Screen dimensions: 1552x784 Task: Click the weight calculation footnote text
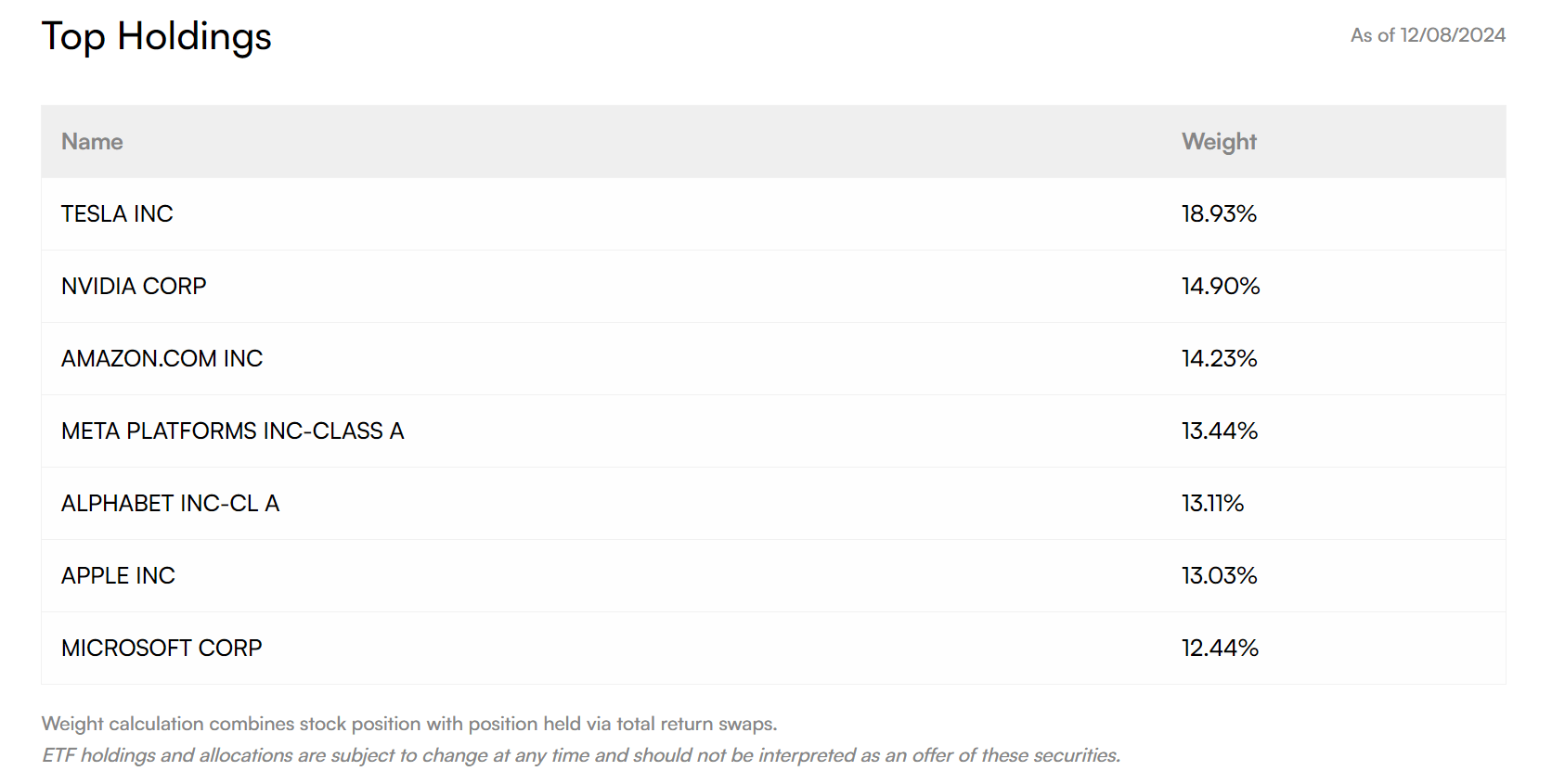coord(409,724)
